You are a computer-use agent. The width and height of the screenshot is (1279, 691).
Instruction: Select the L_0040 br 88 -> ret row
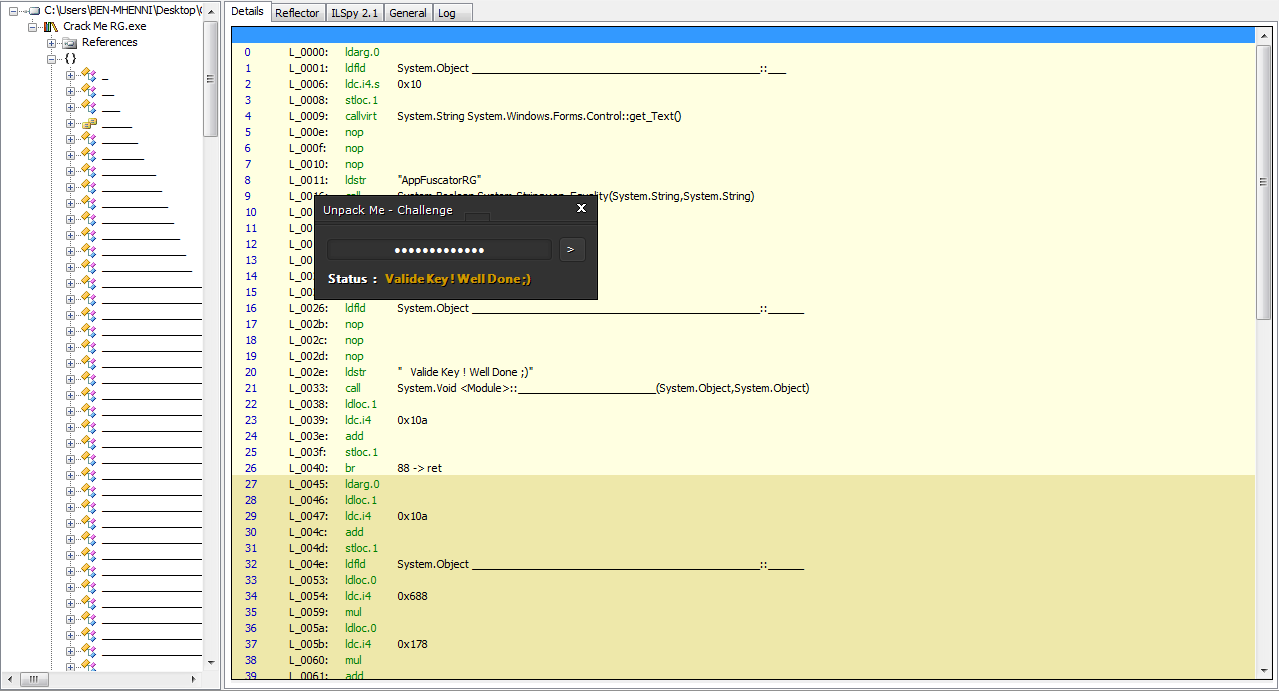pyautogui.click(x=743, y=468)
